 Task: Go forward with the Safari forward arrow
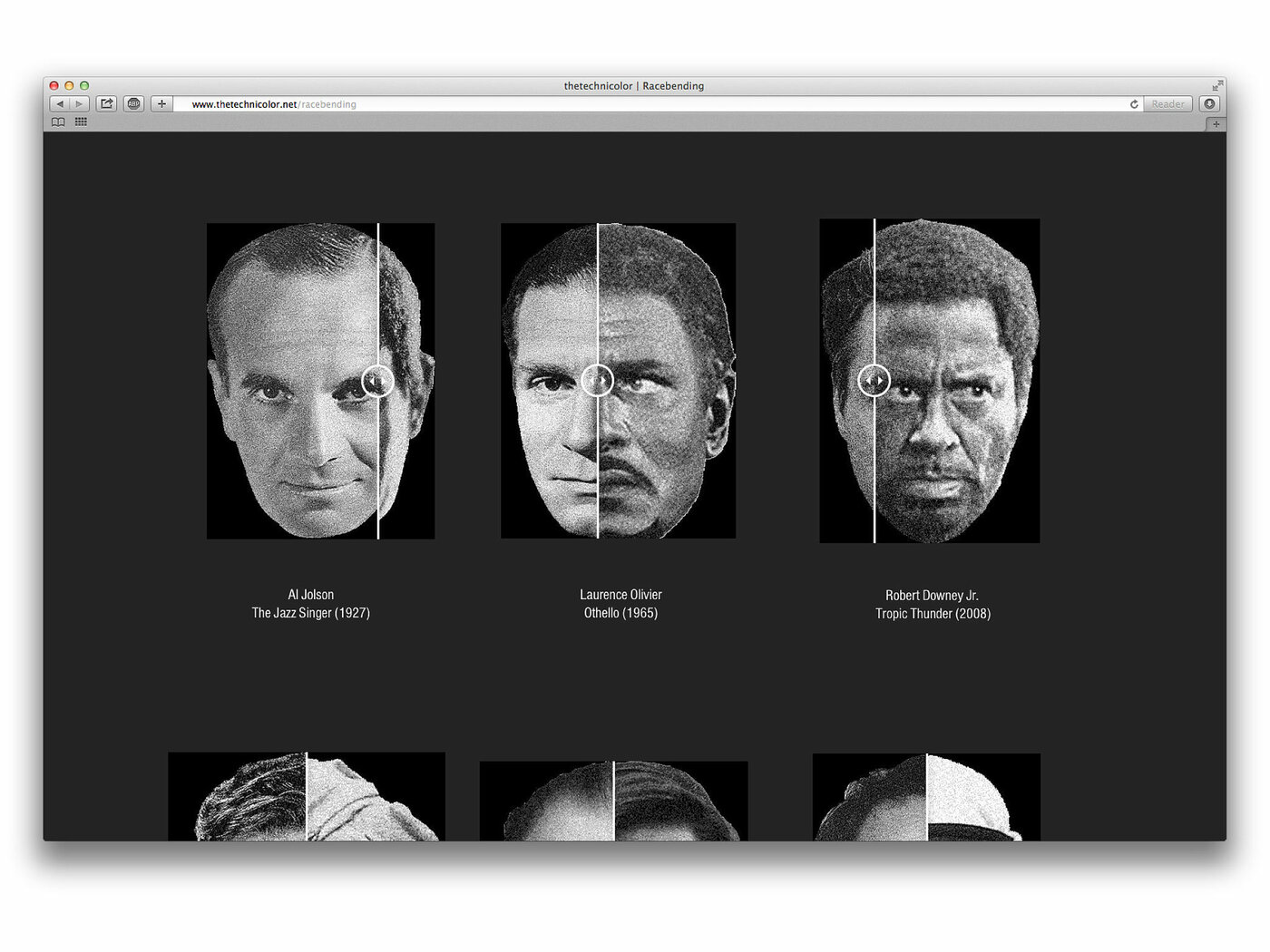[80, 104]
